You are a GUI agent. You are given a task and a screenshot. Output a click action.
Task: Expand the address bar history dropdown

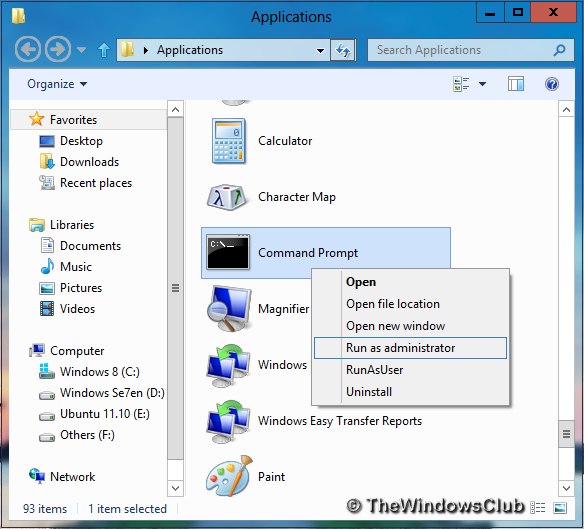tap(320, 50)
